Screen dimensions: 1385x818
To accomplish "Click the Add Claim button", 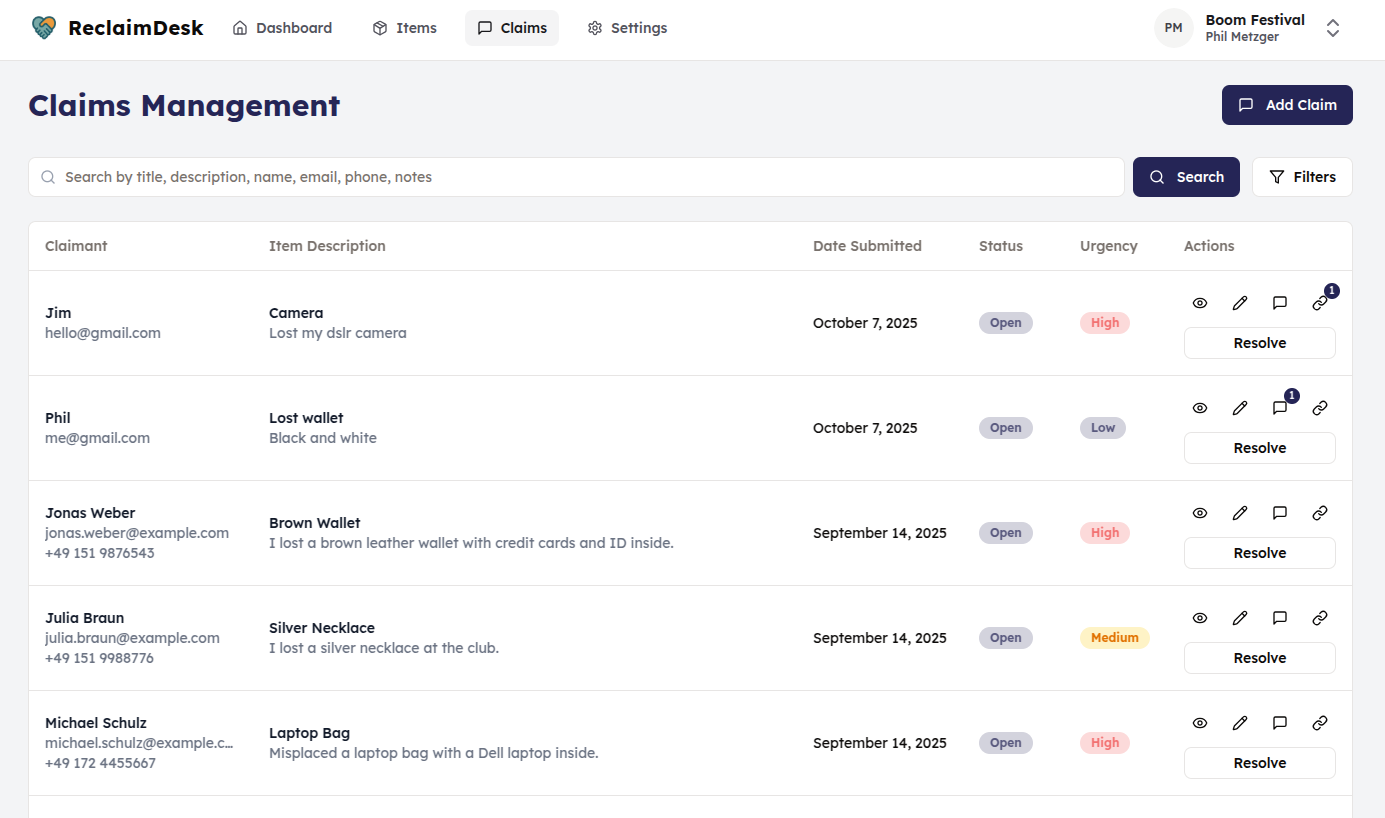I will (1287, 104).
